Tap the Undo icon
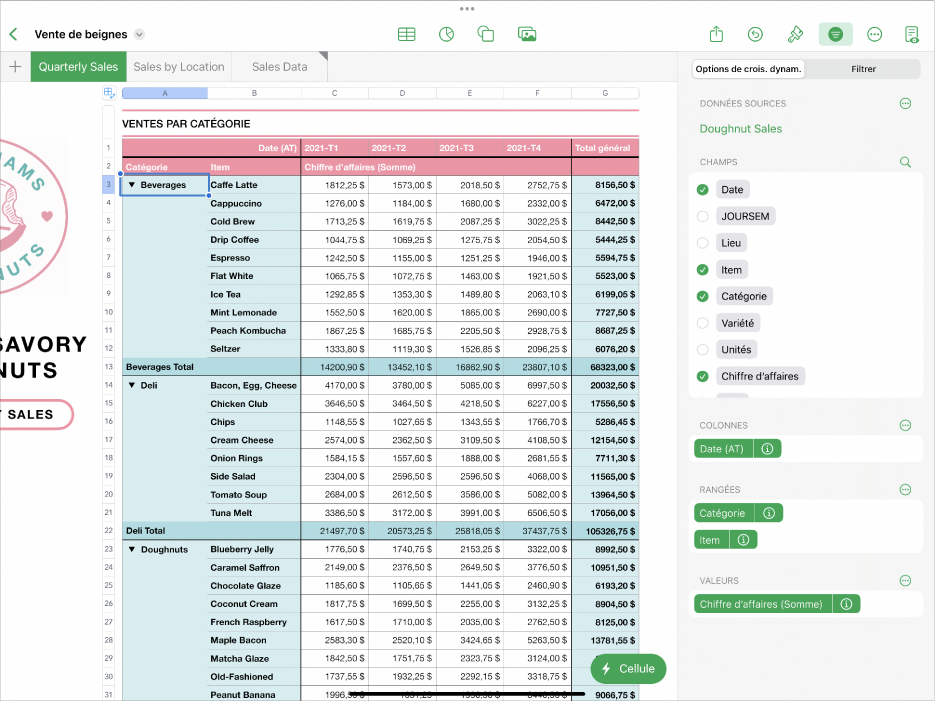Screen dimensions: 935x702 coord(755,35)
